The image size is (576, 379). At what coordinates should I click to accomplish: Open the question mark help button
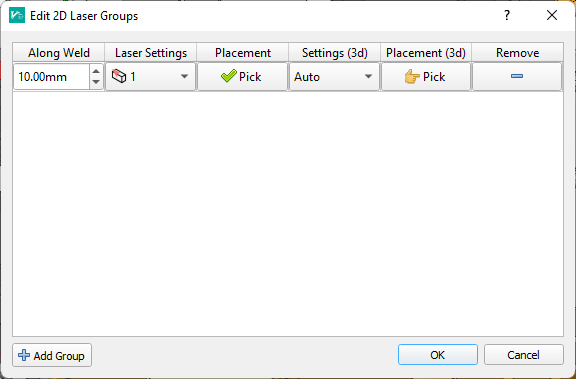click(507, 15)
